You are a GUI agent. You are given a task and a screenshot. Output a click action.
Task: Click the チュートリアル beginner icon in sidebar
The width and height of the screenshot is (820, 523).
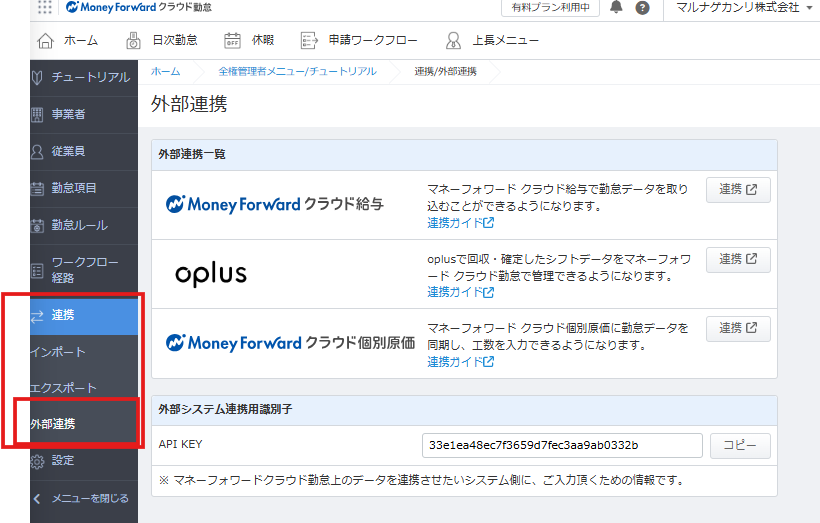click(x=38, y=77)
